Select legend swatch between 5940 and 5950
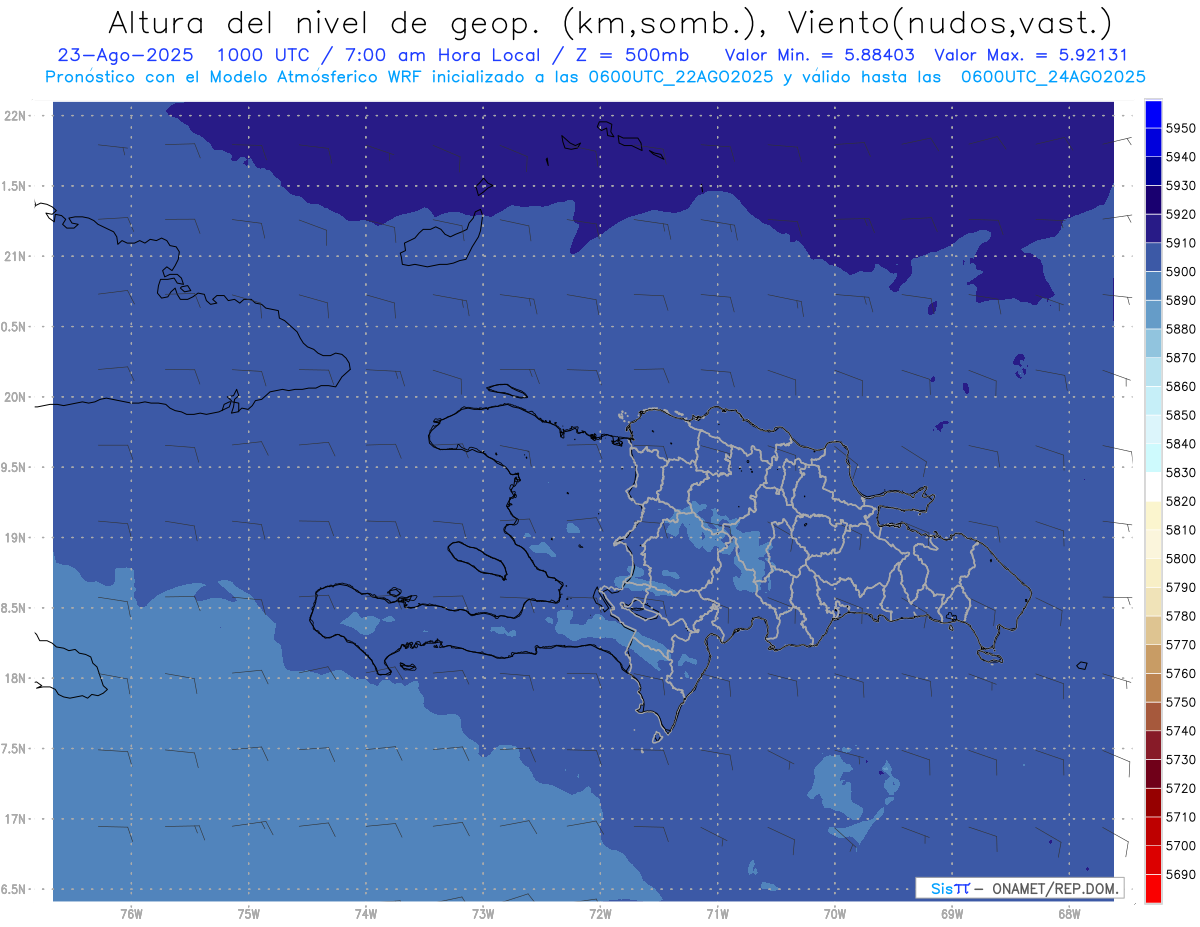This screenshot has width=1200, height=927. click(x=1153, y=142)
